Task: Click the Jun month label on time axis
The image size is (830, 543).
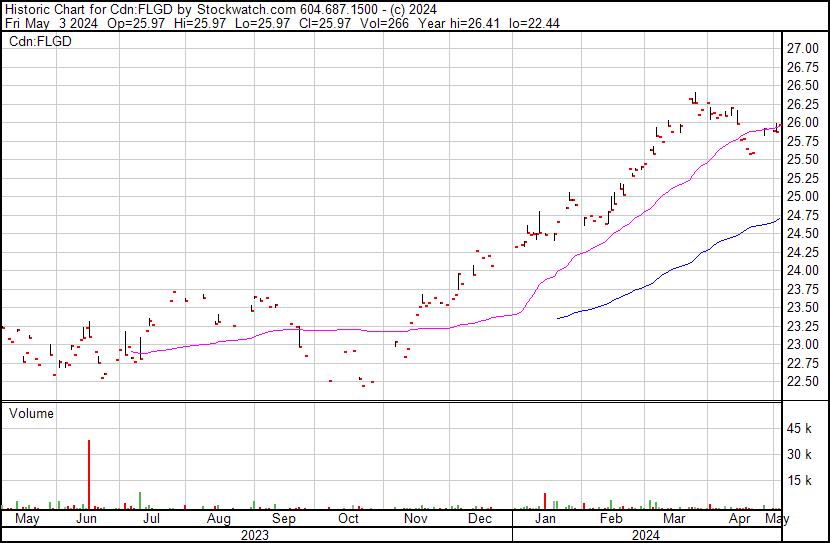Action: coord(87,520)
